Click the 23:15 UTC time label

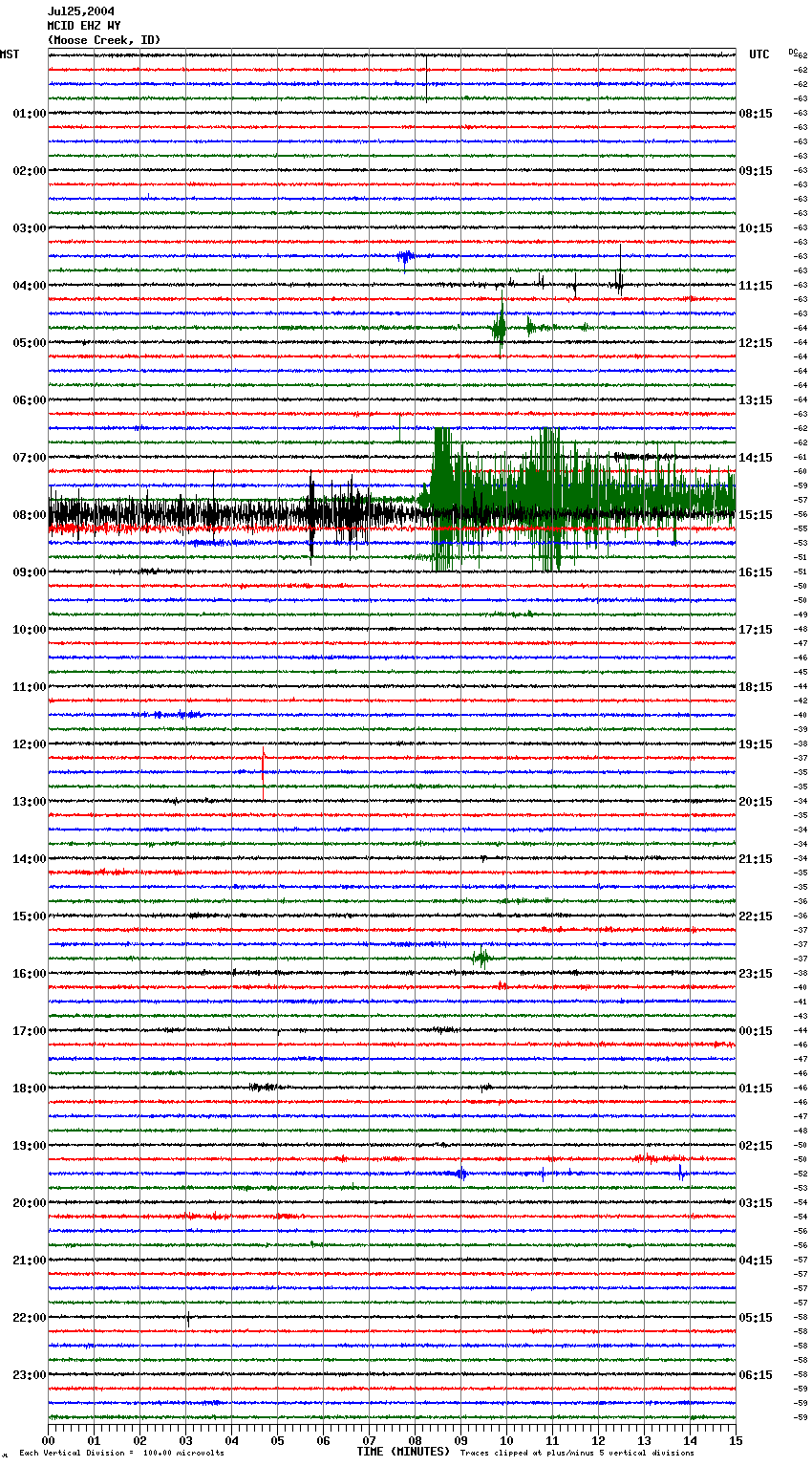coord(756,974)
